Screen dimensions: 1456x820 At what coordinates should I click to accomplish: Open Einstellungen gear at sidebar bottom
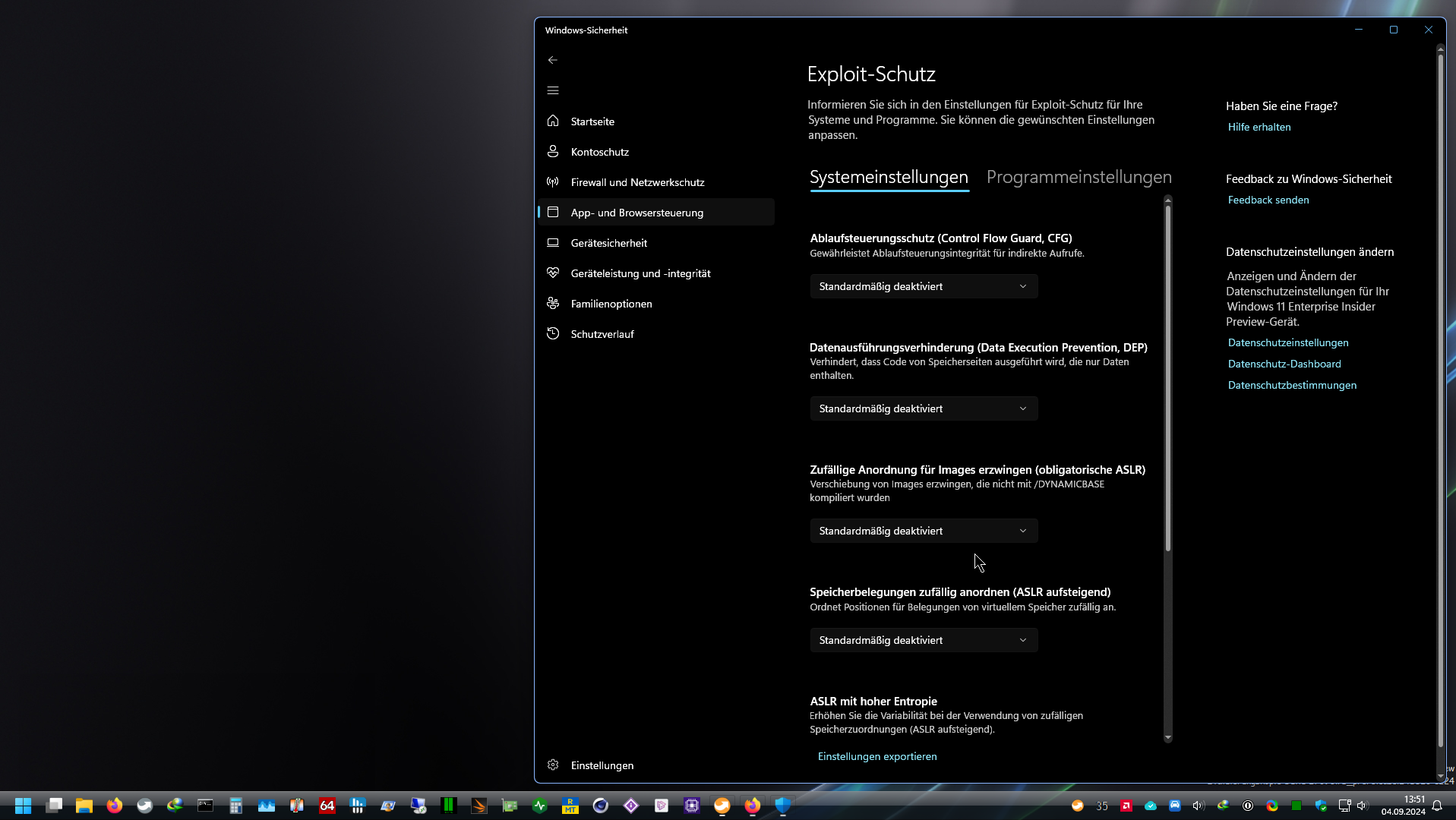click(x=656, y=765)
